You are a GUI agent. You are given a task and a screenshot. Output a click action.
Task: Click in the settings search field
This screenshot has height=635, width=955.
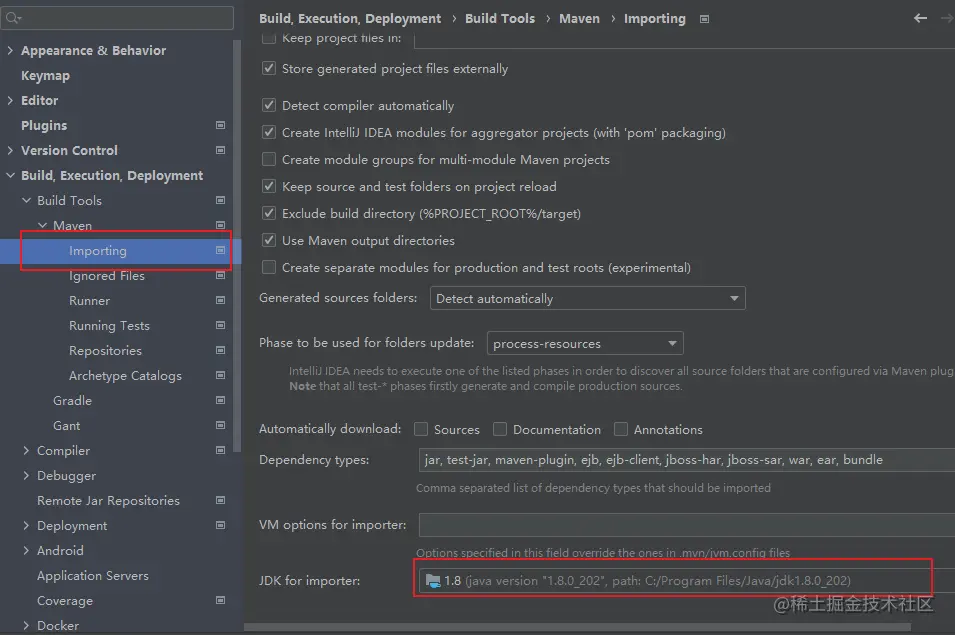point(117,18)
